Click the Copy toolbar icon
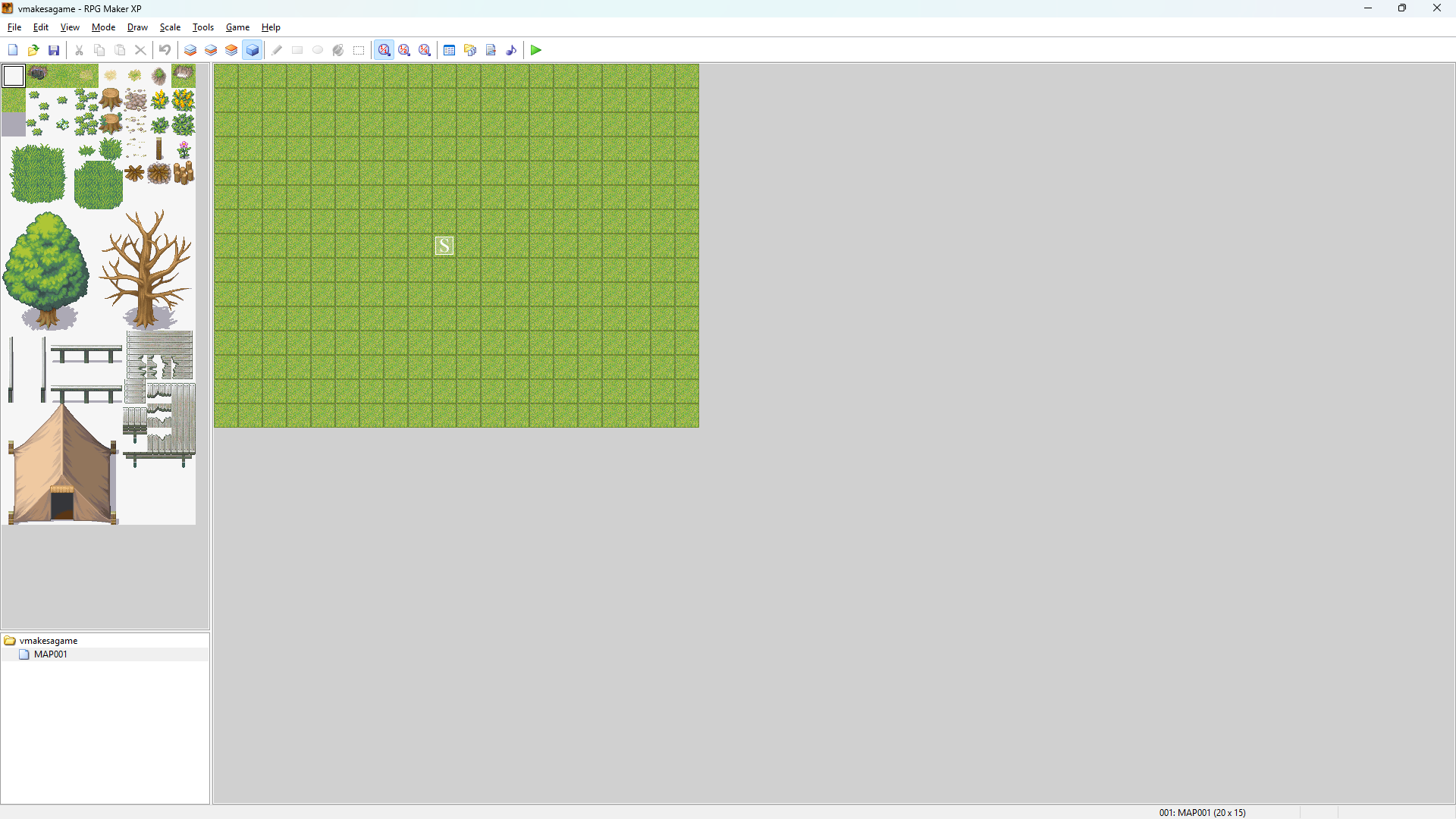 pyautogui.click(x=99, y=50)
